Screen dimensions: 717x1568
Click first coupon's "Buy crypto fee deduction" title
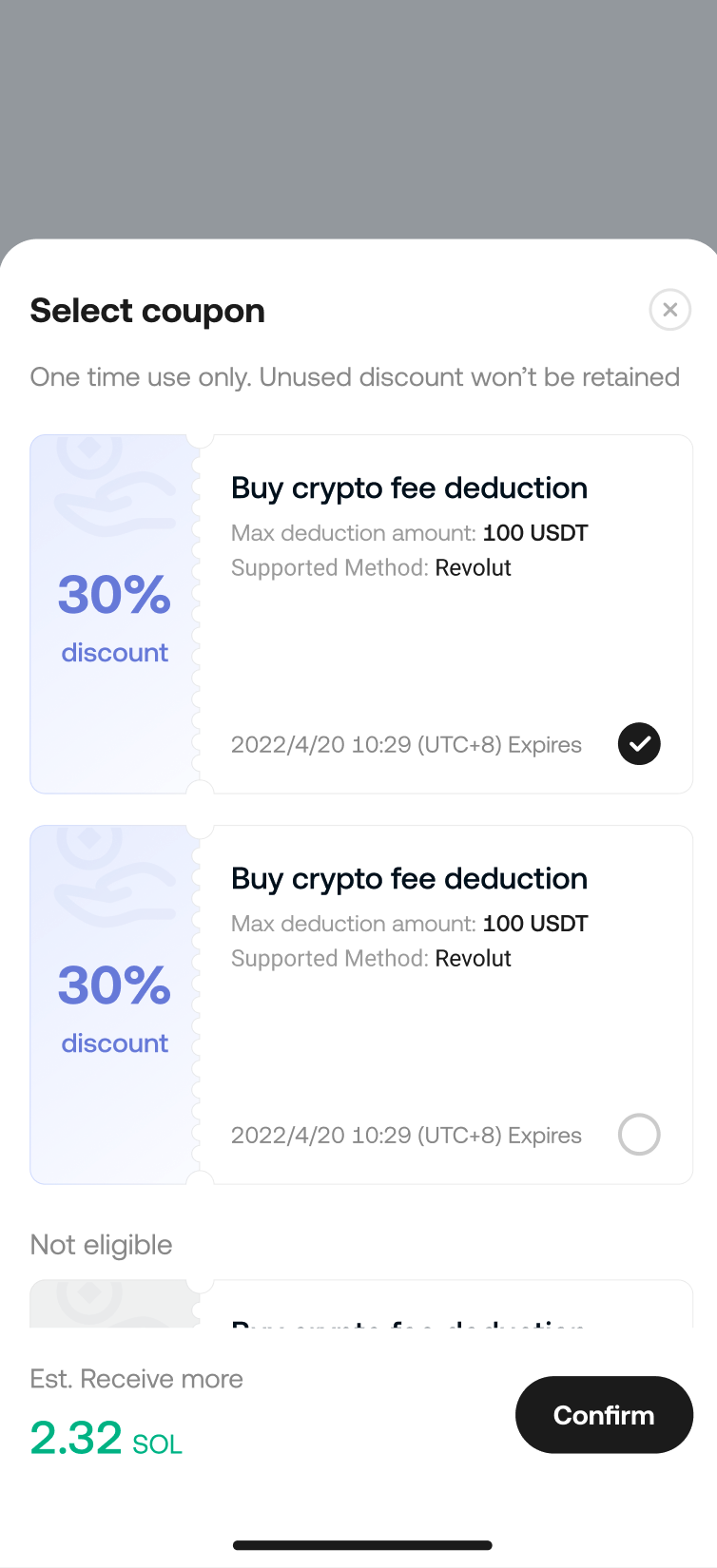point(409,488)
